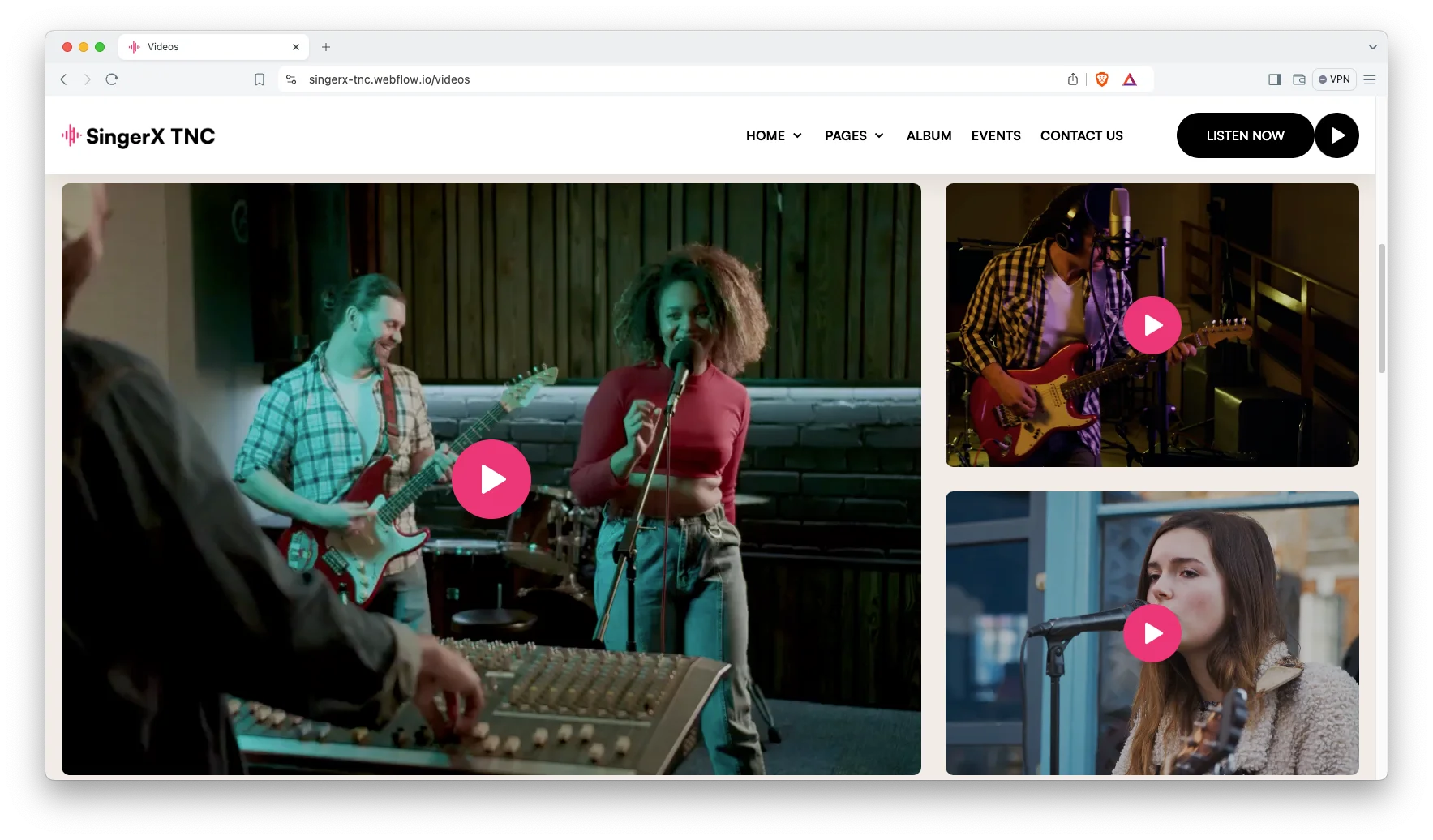Expand the HOME dropdown menu

(774, 135)
